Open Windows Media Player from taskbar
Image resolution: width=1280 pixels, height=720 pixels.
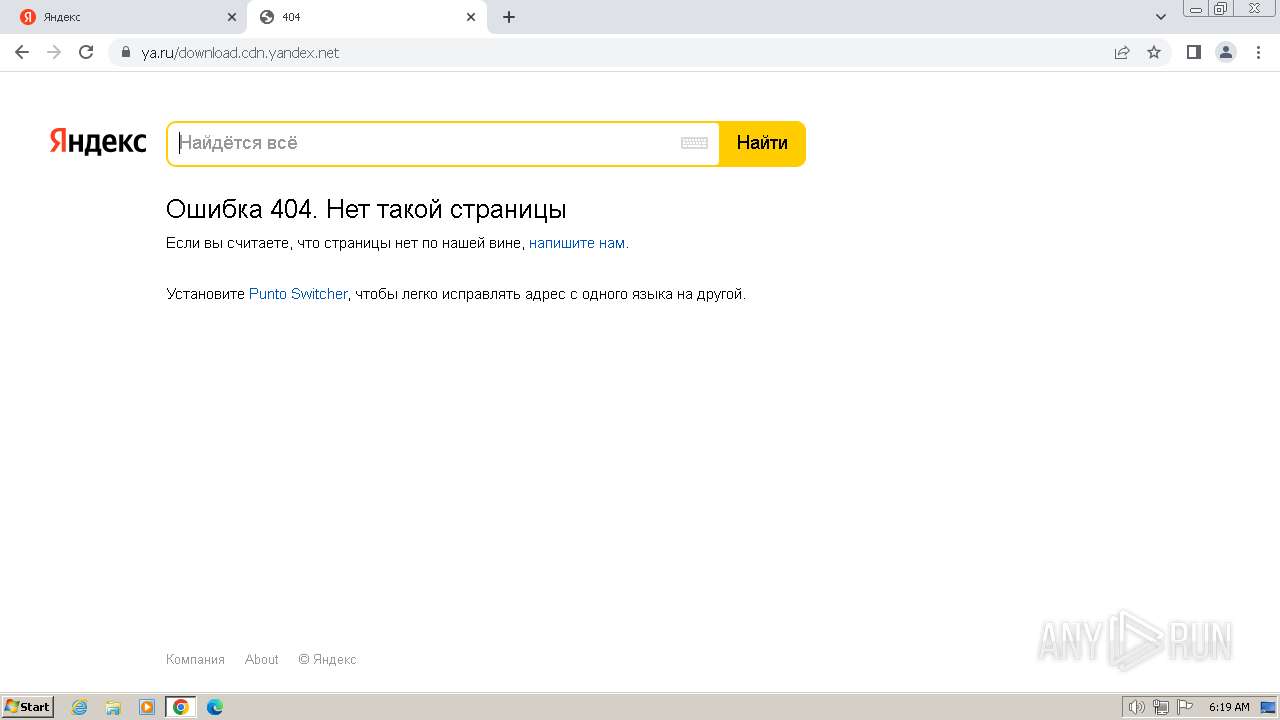click(147, 707)
